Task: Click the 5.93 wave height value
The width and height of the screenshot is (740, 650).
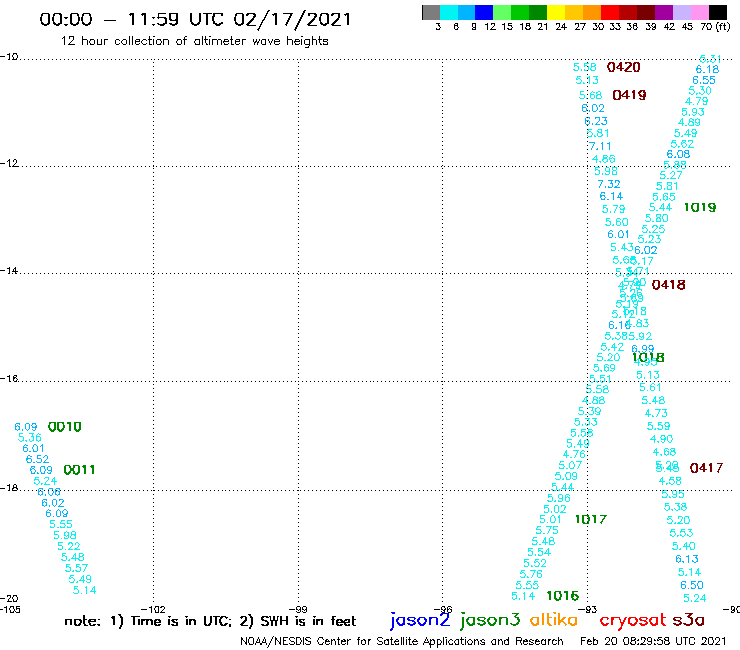Action: tap(693, 112)
